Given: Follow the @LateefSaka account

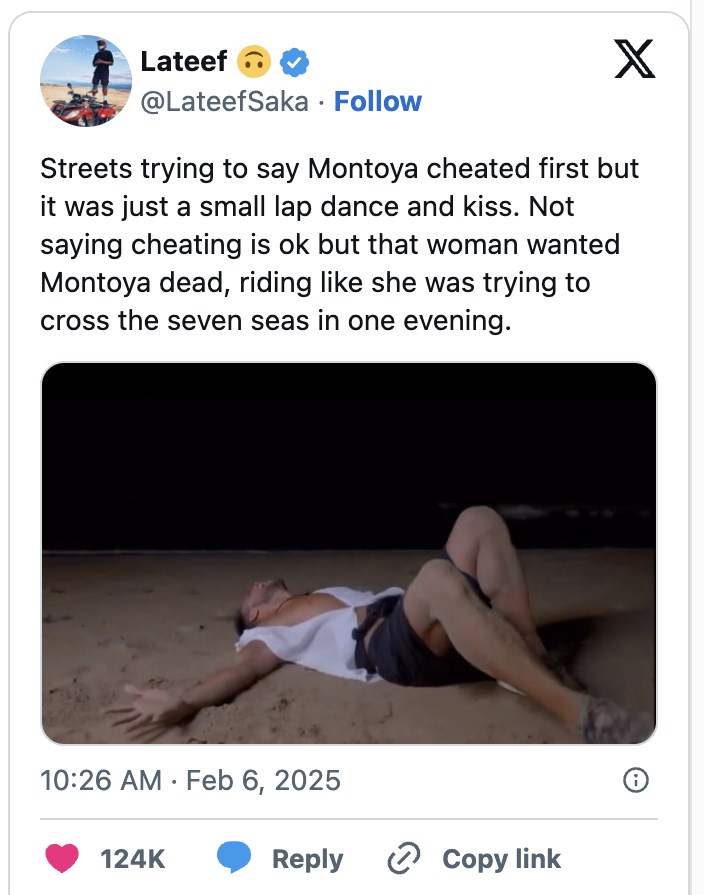Looking at the screenshot, I should tap(378, 101).
